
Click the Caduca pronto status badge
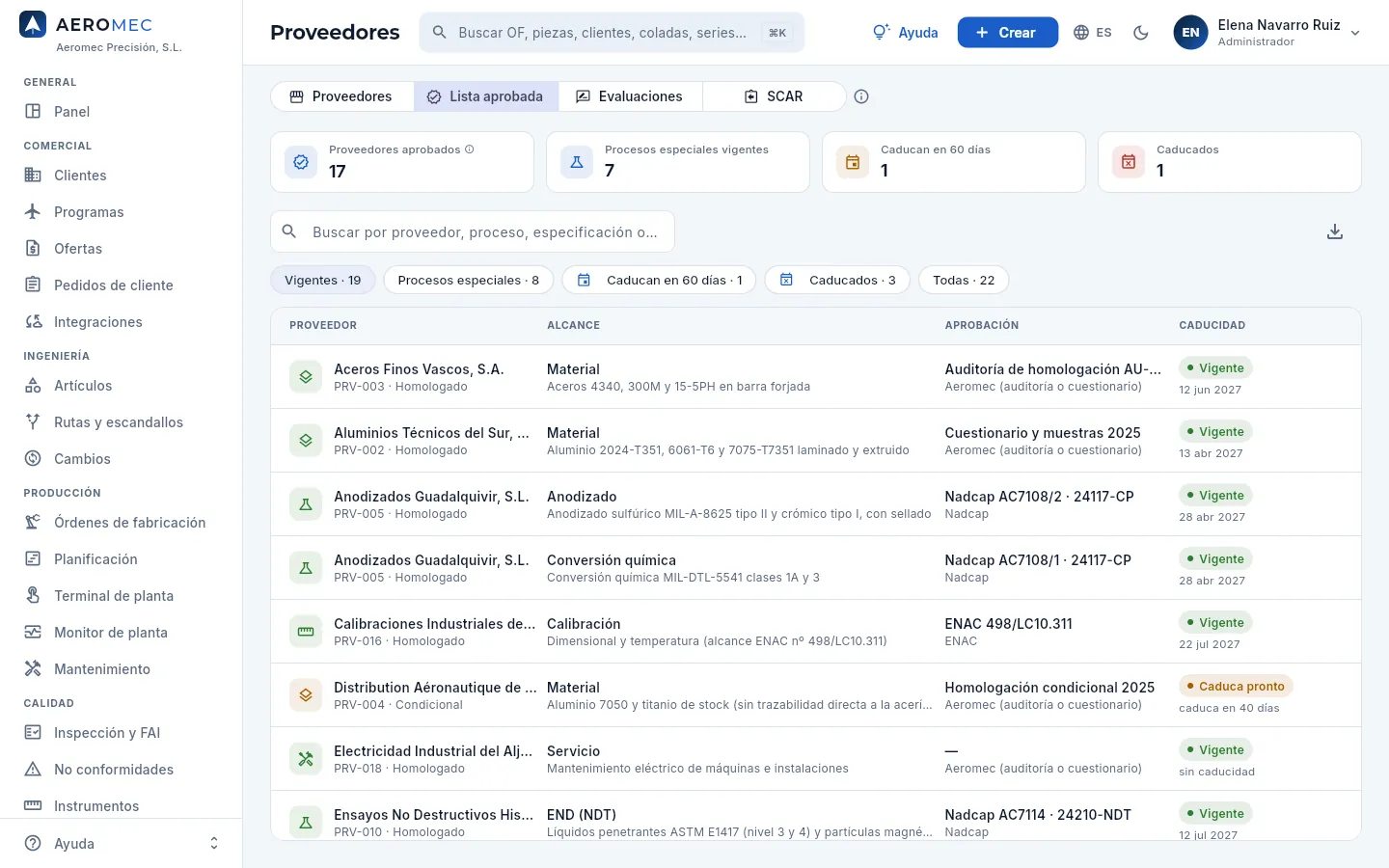pos(1236,687)
